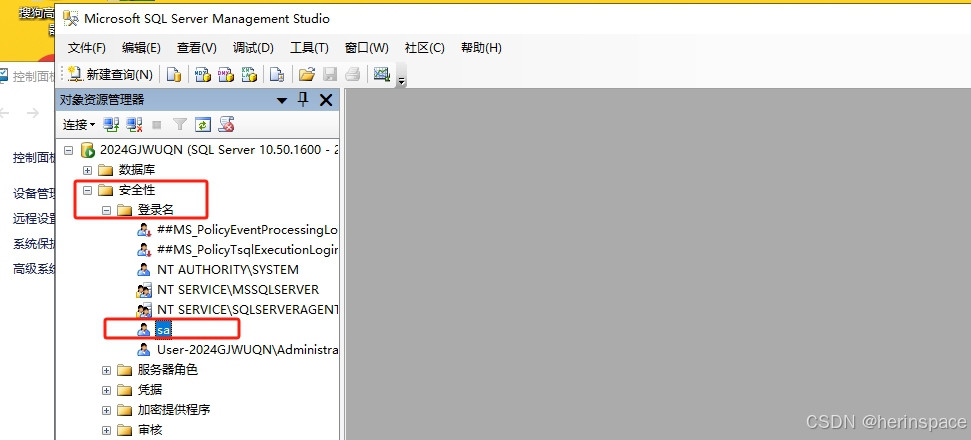Open an Analysis Services DMX query

[x=225, y=75]
